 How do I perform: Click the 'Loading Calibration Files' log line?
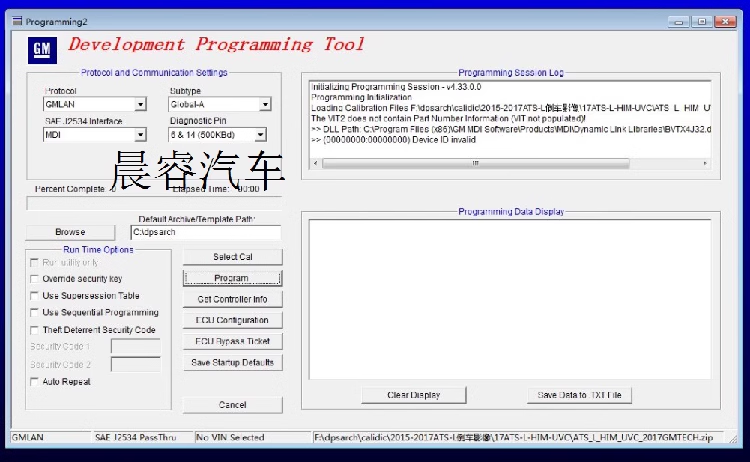pyautogui.click(x=510, y=108)
